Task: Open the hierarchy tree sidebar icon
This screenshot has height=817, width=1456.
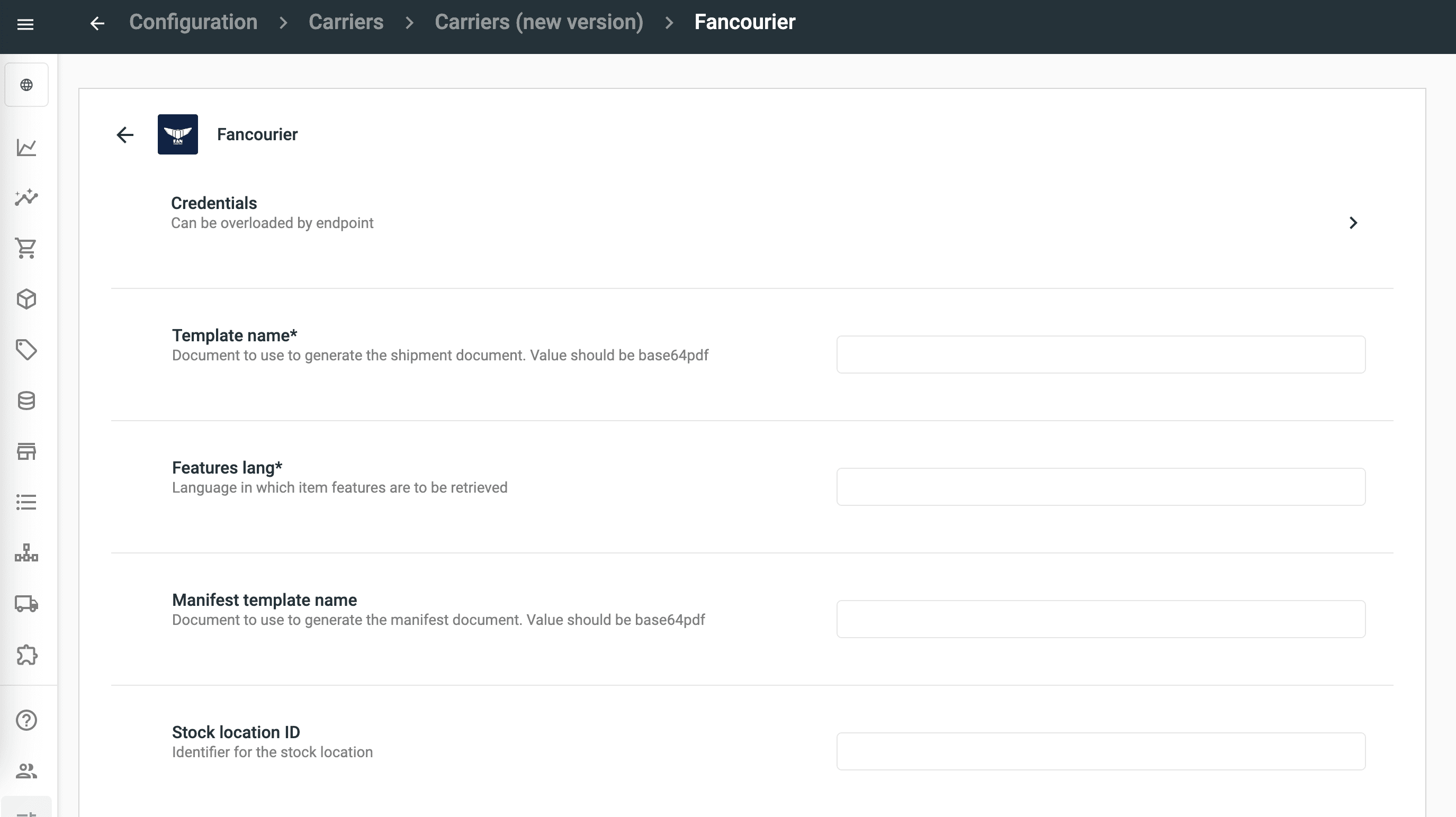Action: coord(26,552)
